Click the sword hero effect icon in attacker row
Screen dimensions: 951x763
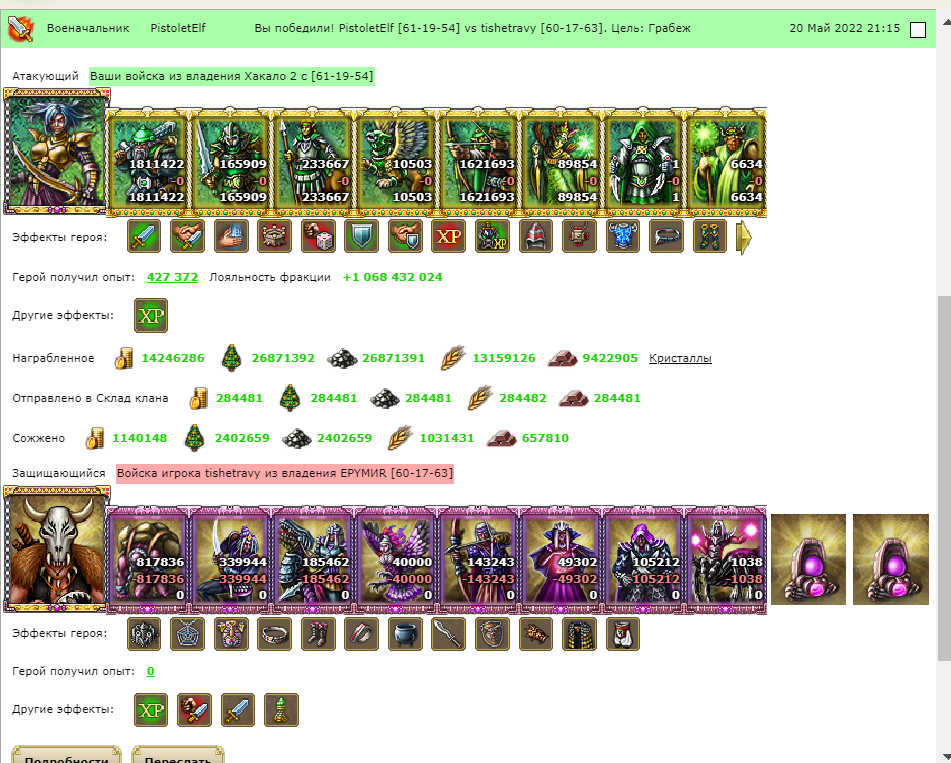coord(144,236)
